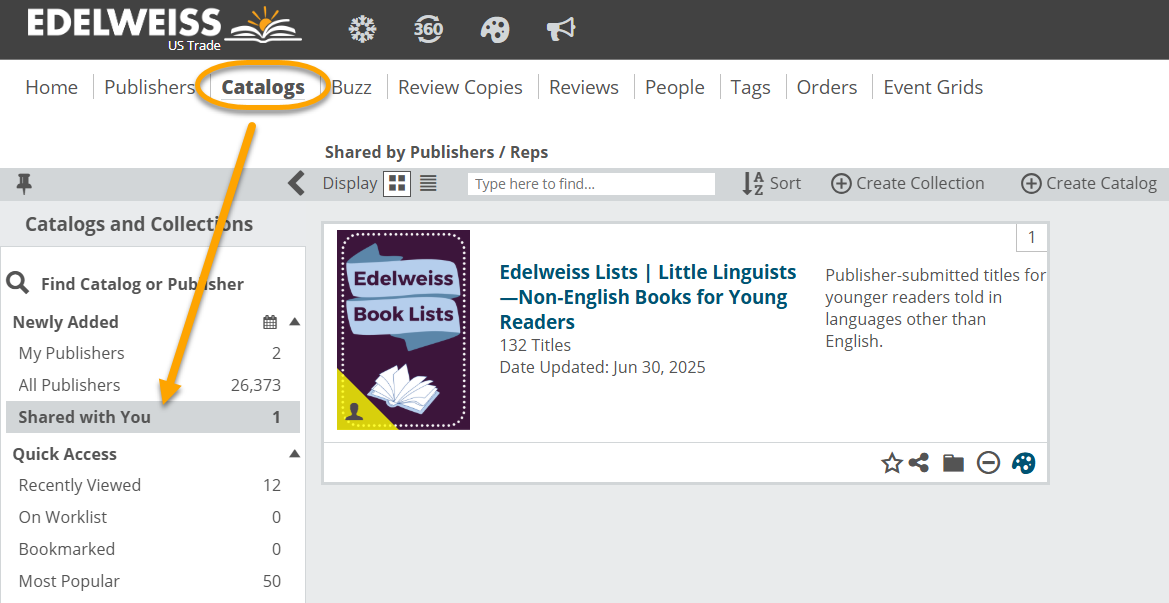Select My Publishers in sidebar

click(x=153, y=353)
